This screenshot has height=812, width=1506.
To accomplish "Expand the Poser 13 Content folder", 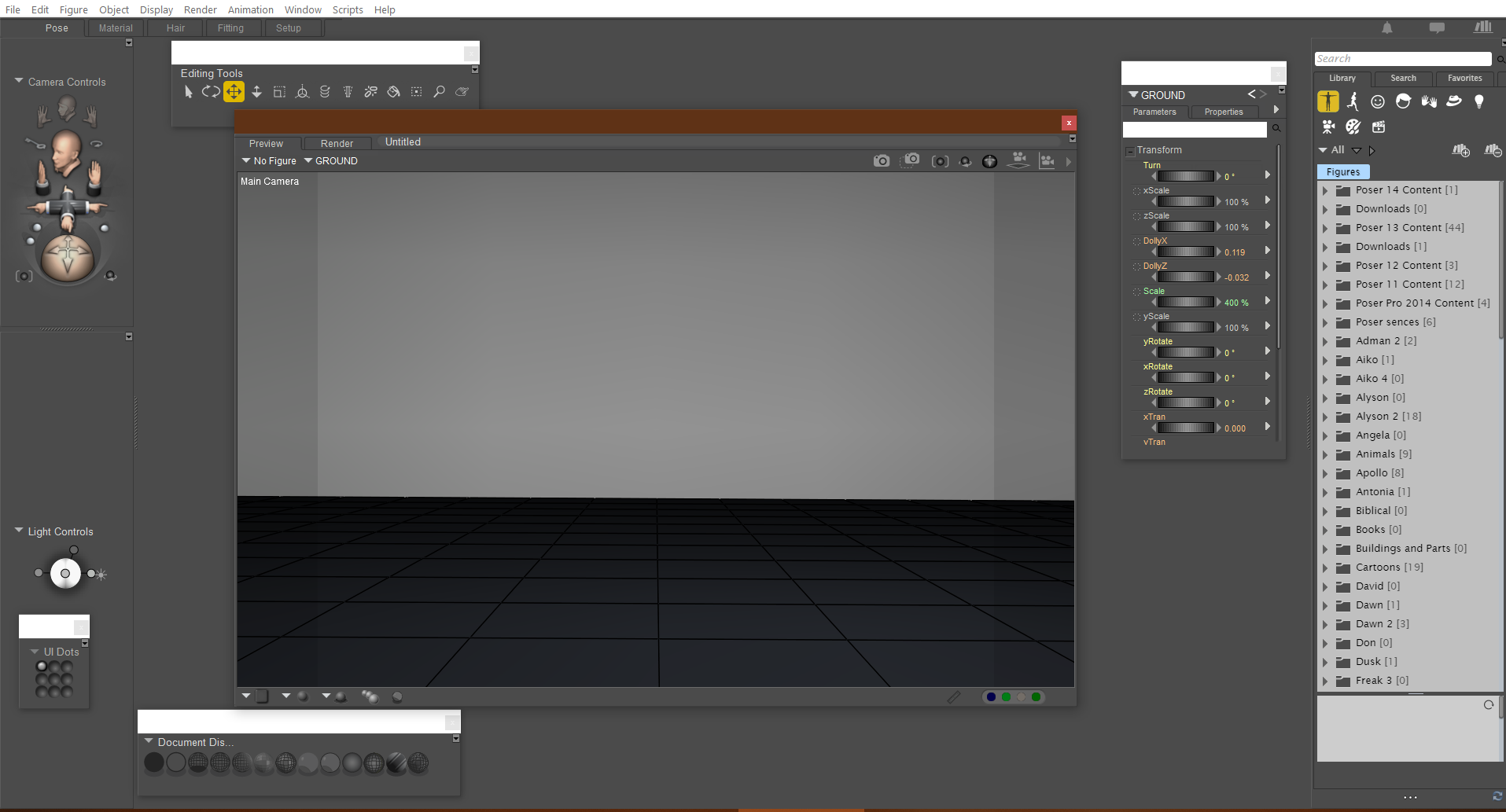I will pyautogui.click(x=1325, y=228).
